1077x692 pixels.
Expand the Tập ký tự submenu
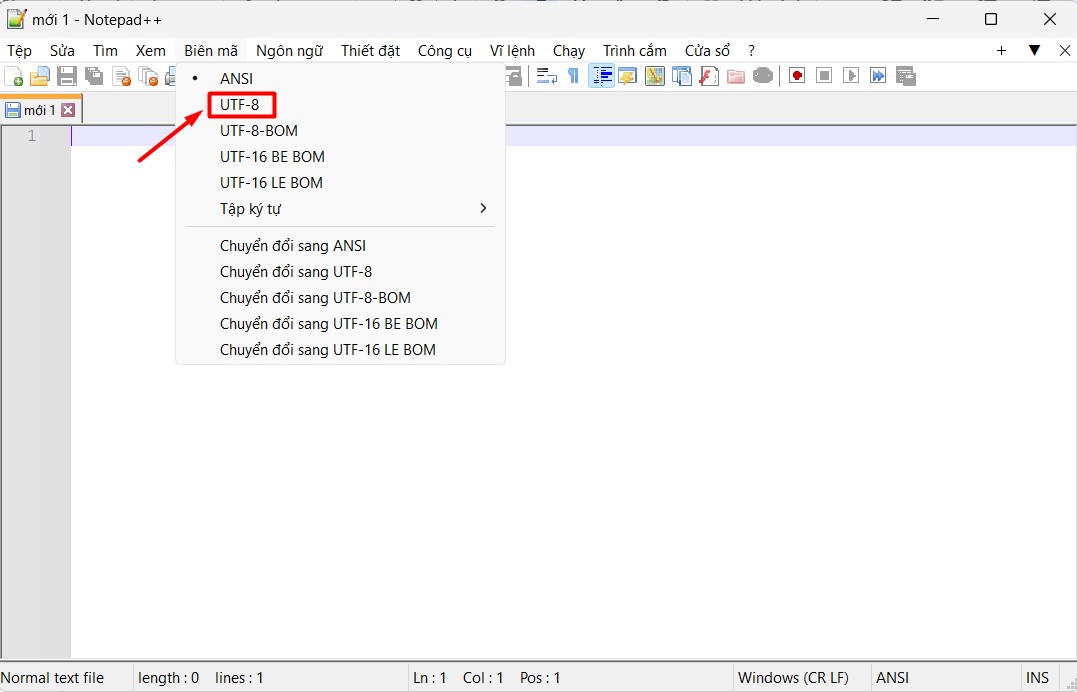point(341,208)
